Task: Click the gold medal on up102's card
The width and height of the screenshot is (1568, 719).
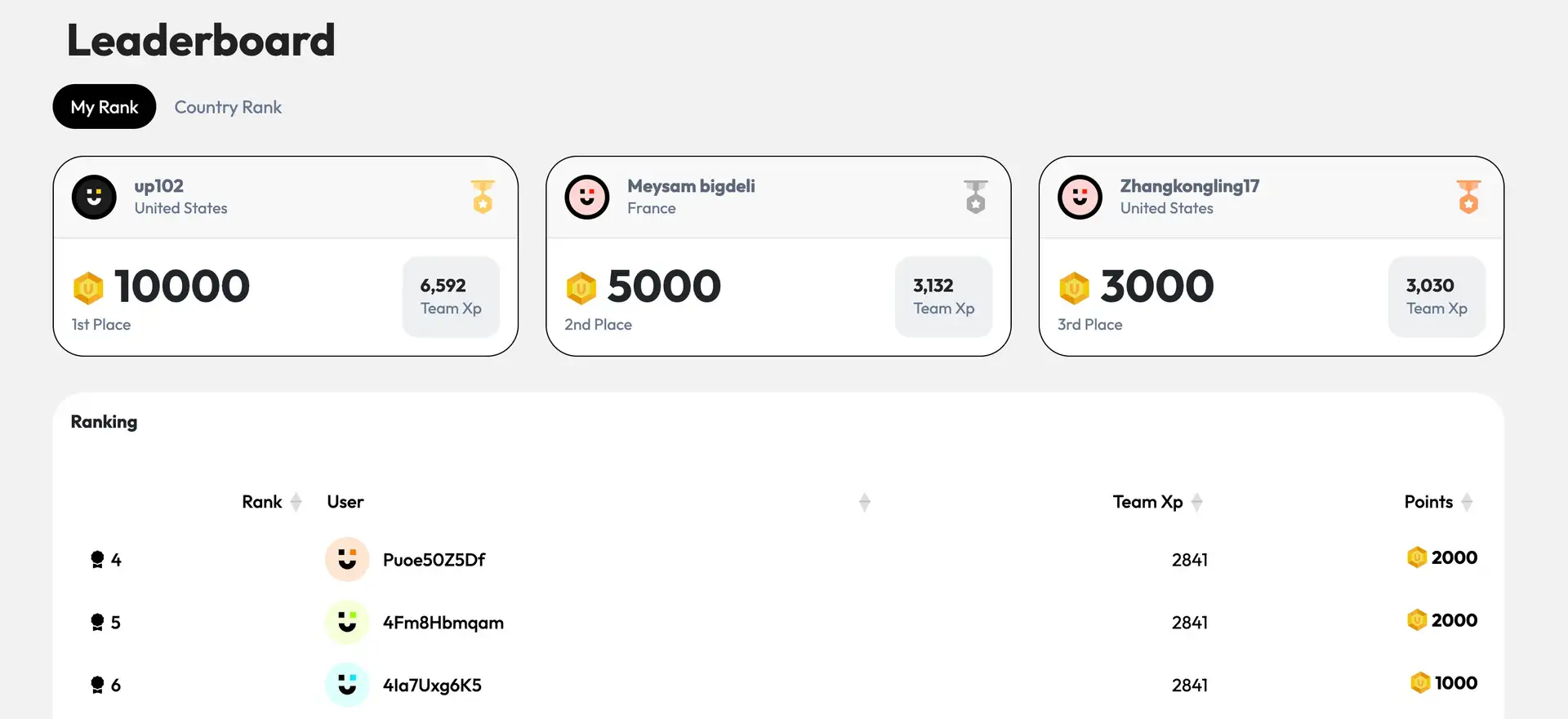Action: [x=483, y=197]
